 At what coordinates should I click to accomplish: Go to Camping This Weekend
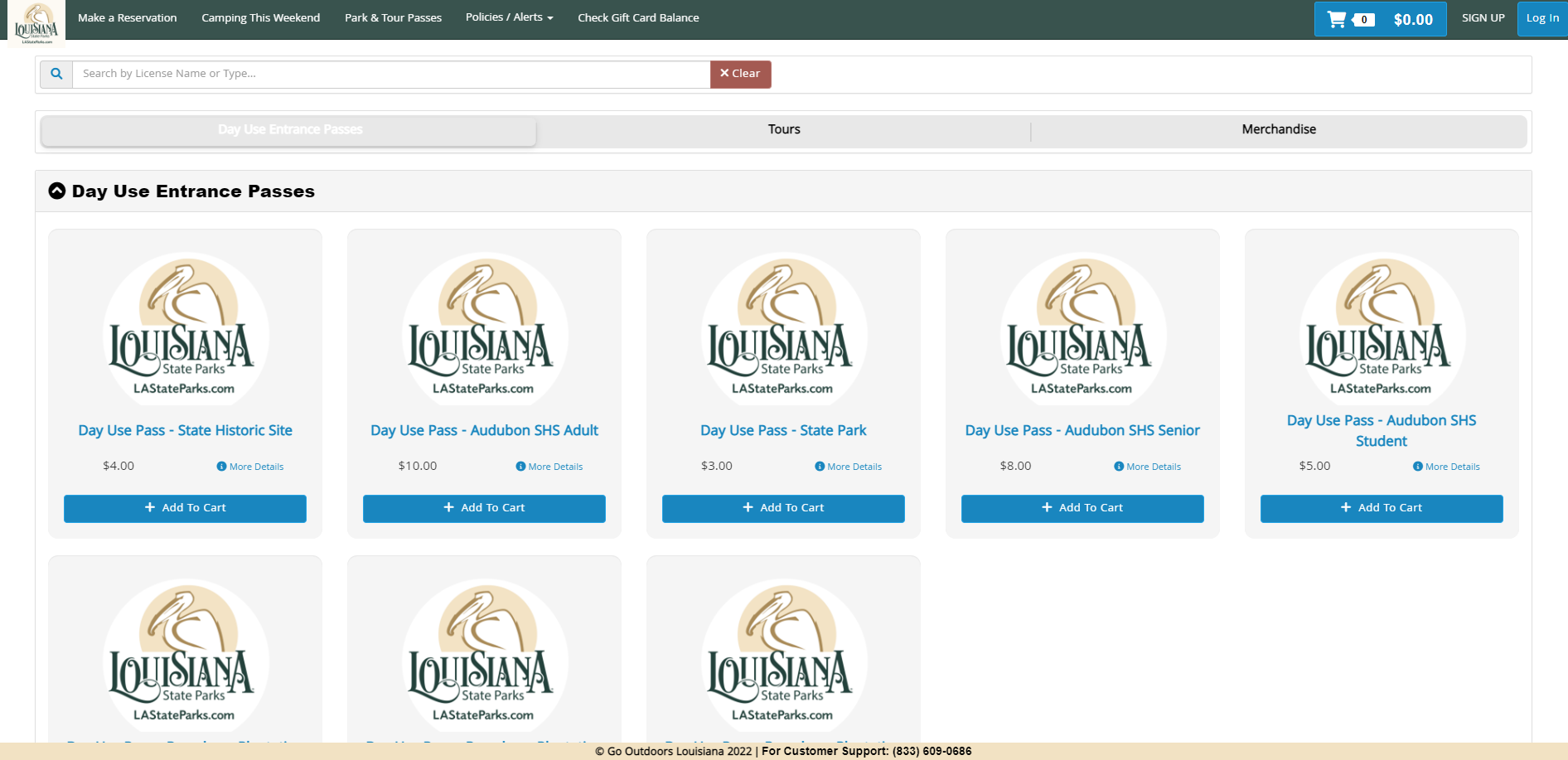coord(261,17)
